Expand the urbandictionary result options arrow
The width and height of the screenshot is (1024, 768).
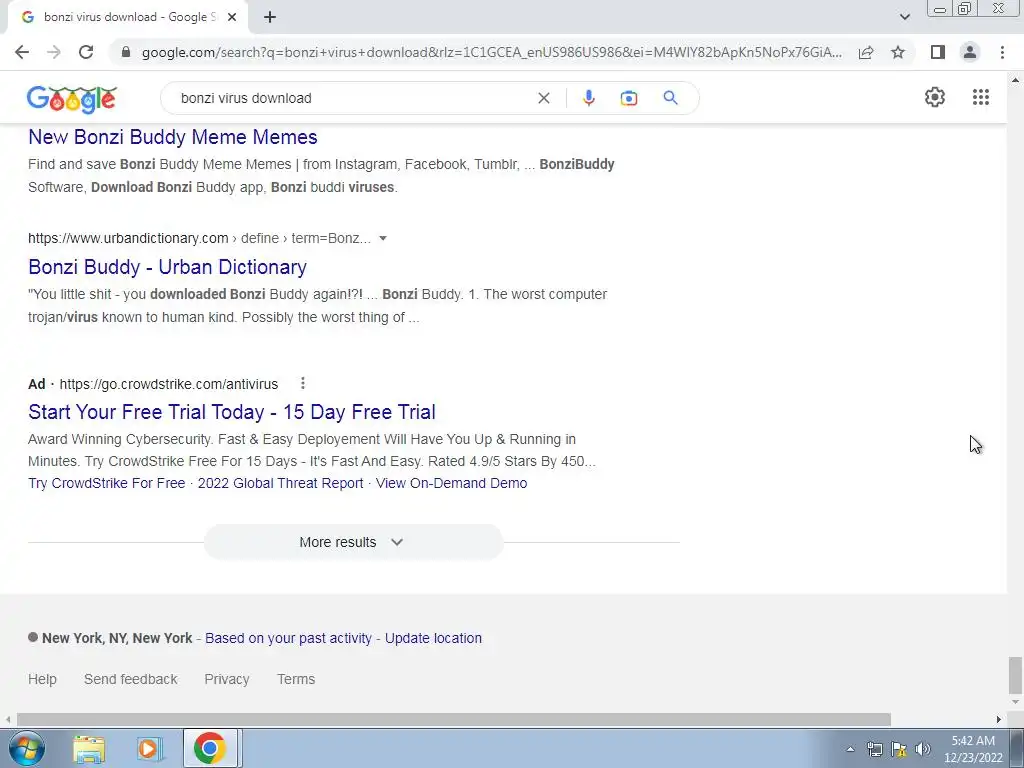point(383,238)
